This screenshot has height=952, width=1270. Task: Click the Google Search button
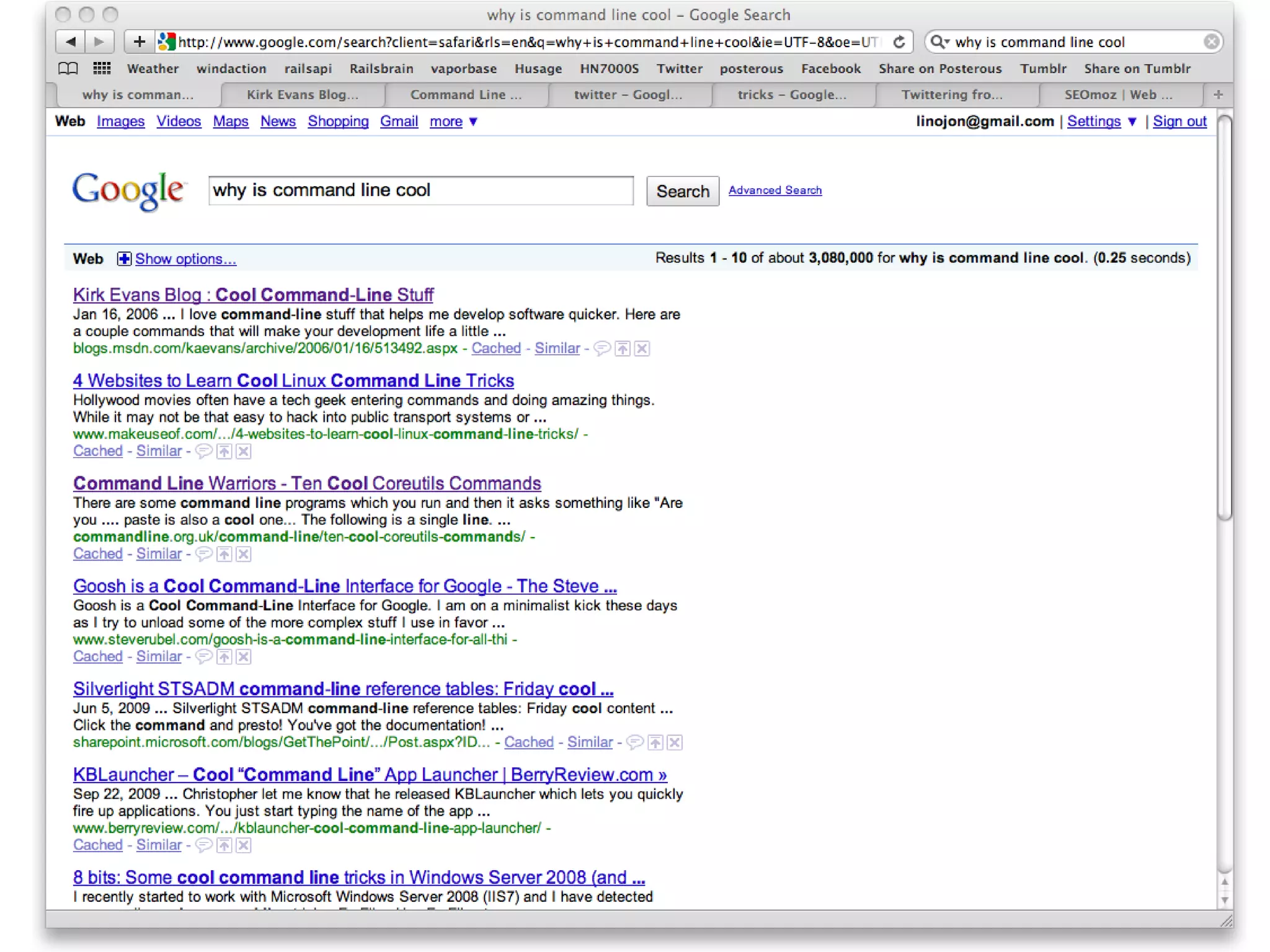(682, 191)
